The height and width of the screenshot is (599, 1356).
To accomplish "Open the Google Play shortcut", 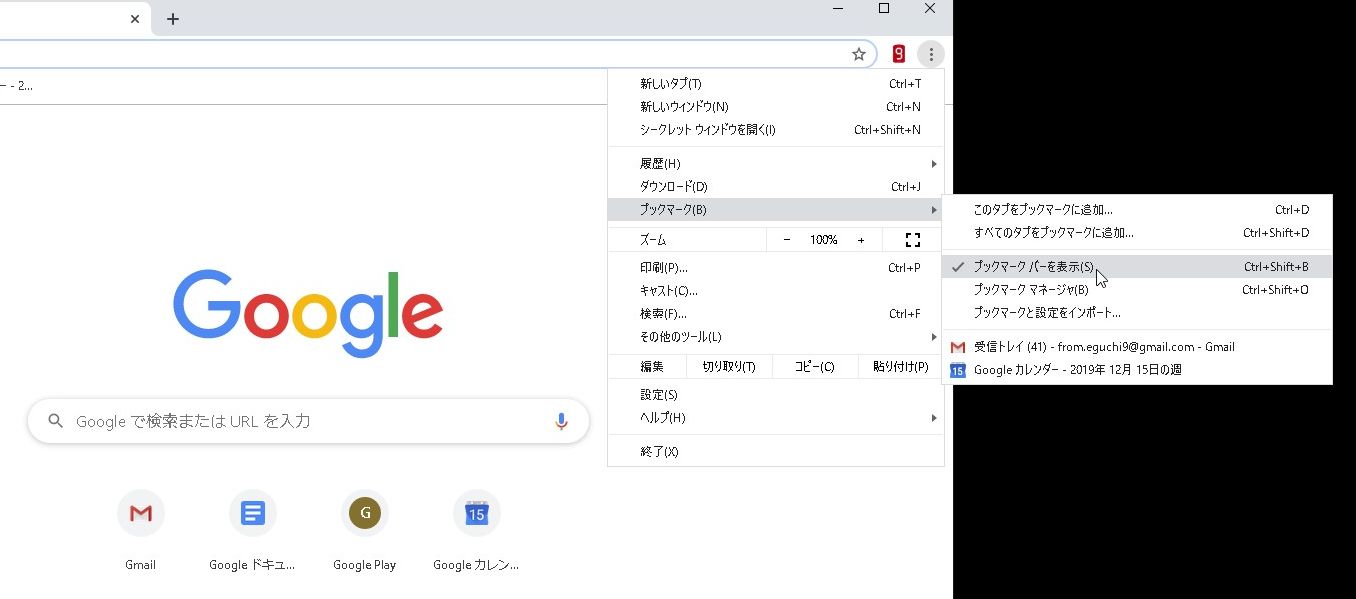I will tap(364, 513).
